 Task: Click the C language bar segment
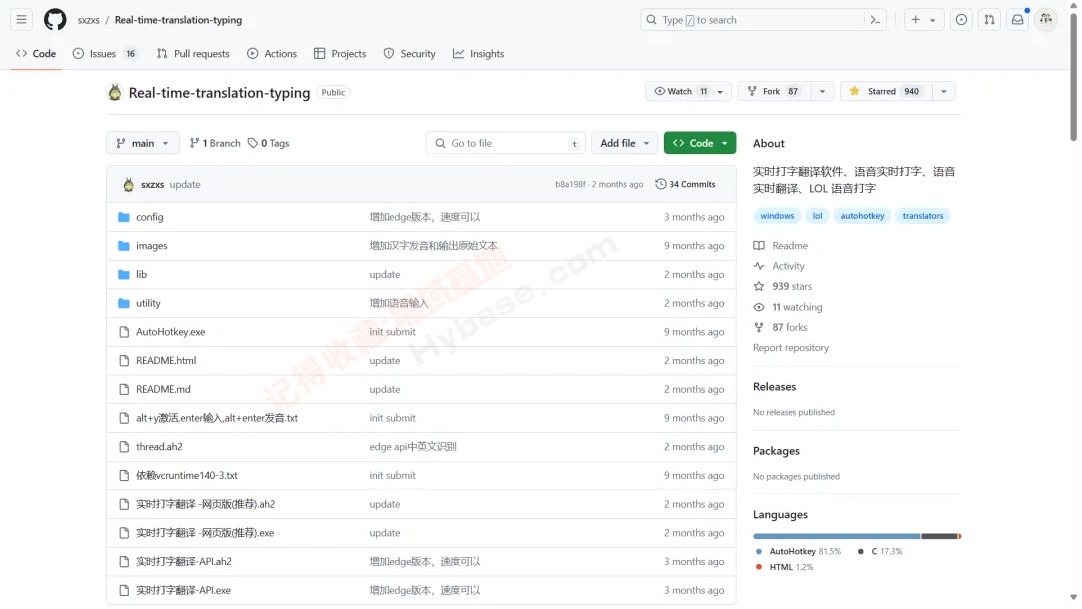(x=939, y=536)
